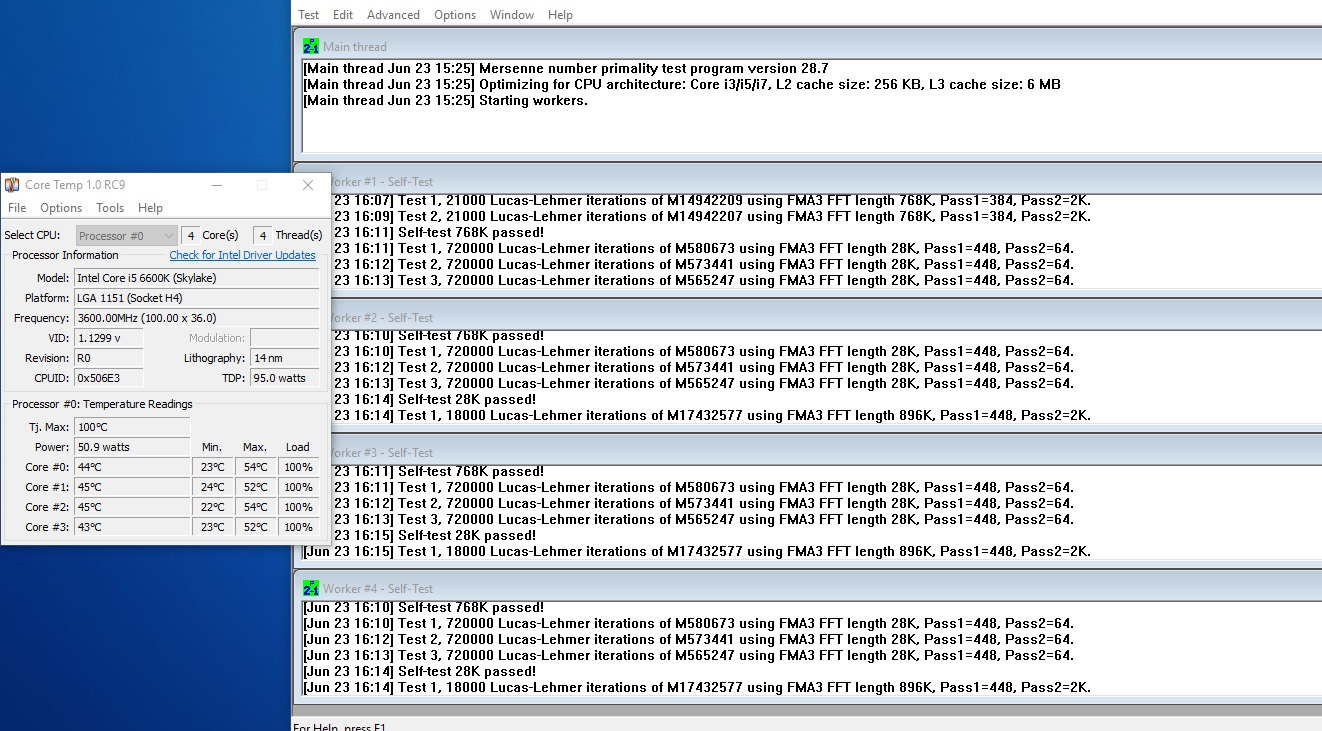The image size is (1322, 731).
Task: Click the Revision value R0
Action: click(x=108, y=358)
